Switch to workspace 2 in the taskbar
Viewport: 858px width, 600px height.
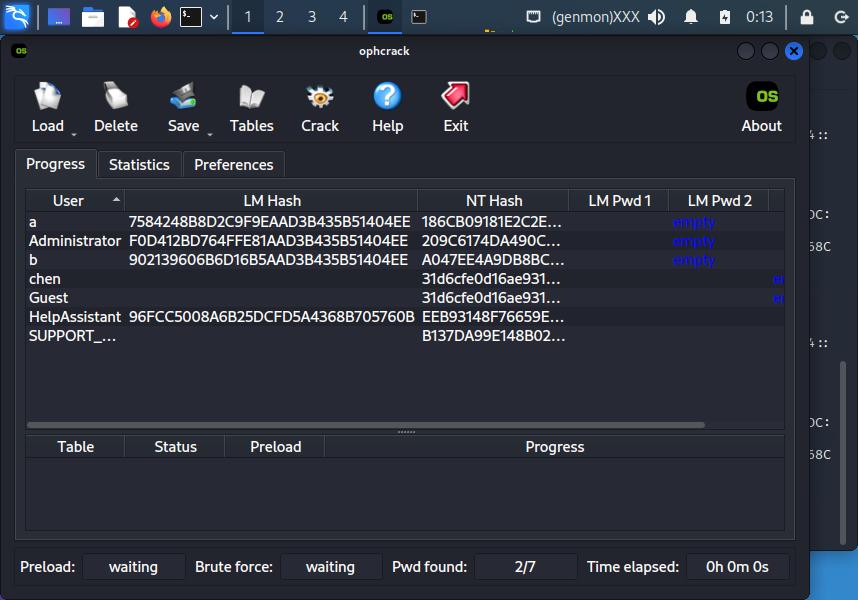[x=279, y=16]
